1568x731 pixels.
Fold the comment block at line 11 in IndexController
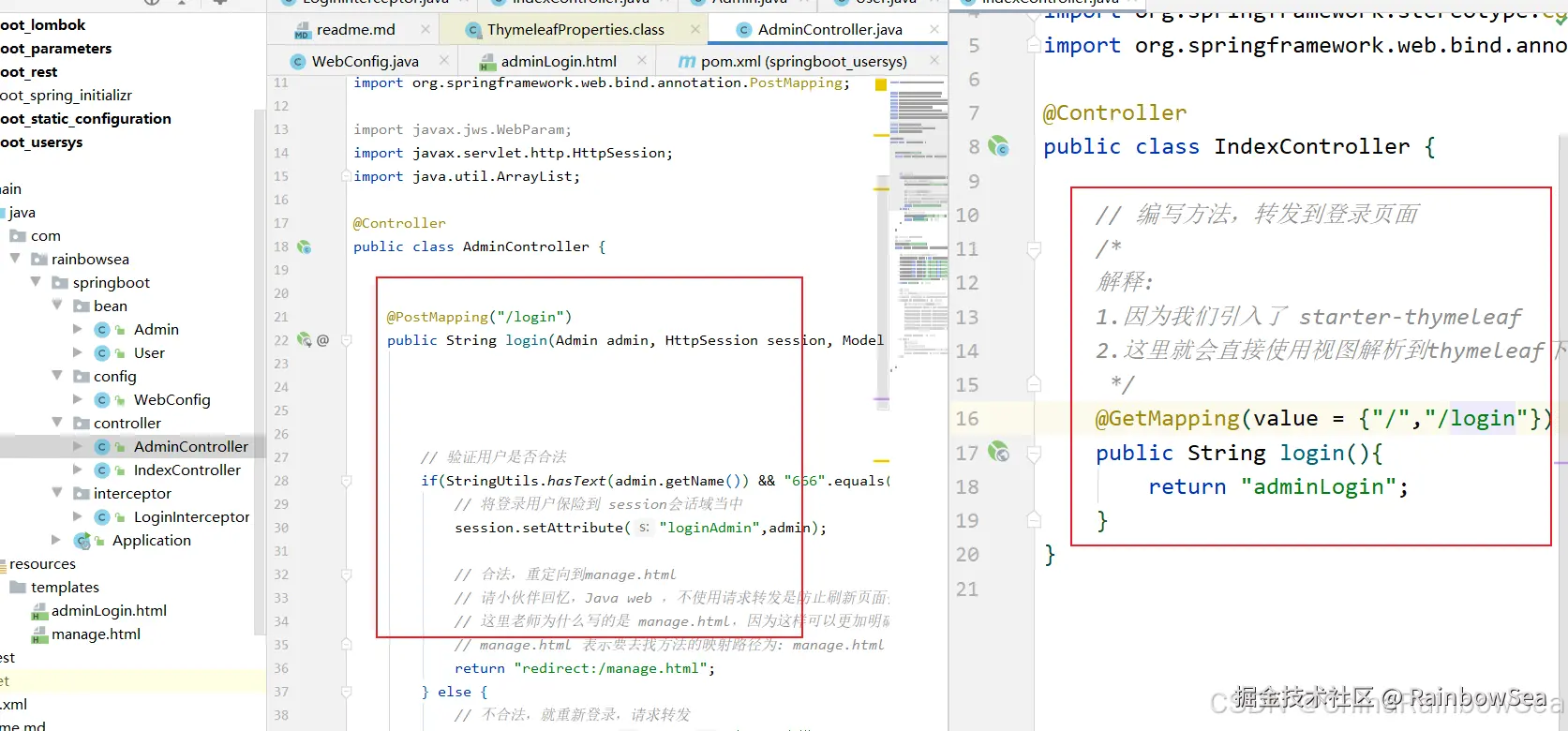click(1034, 249)
